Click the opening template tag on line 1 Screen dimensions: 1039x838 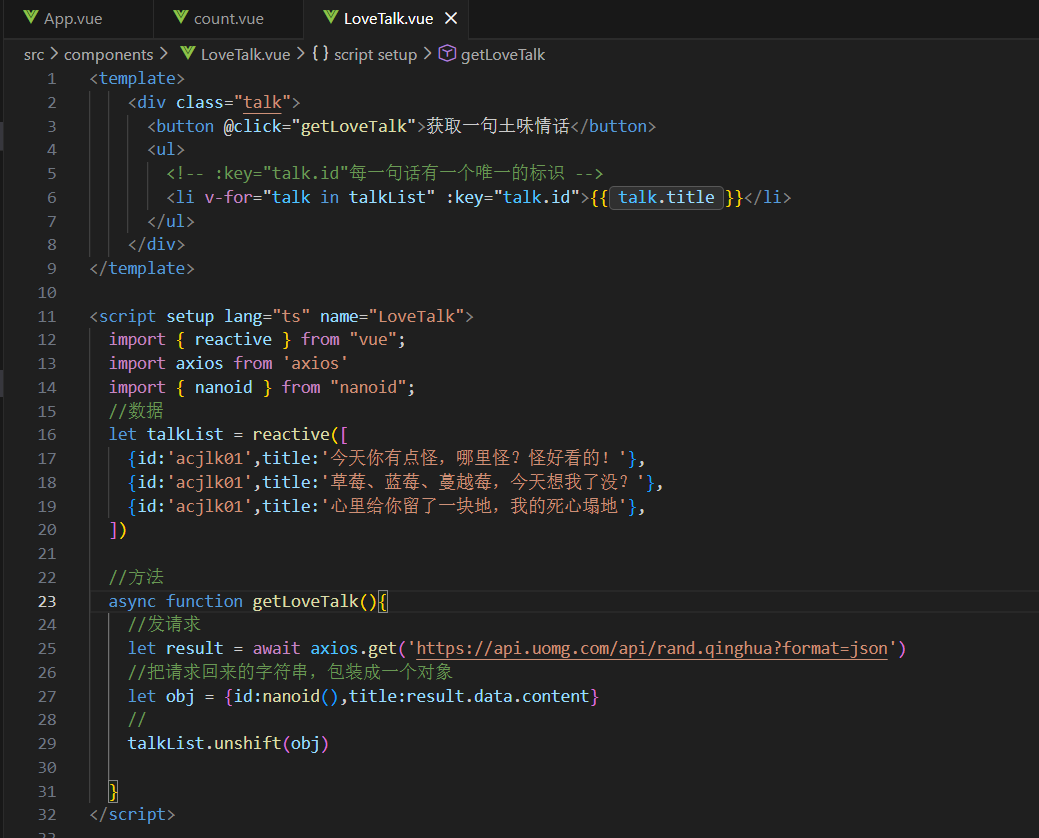[x=137, y=79]
